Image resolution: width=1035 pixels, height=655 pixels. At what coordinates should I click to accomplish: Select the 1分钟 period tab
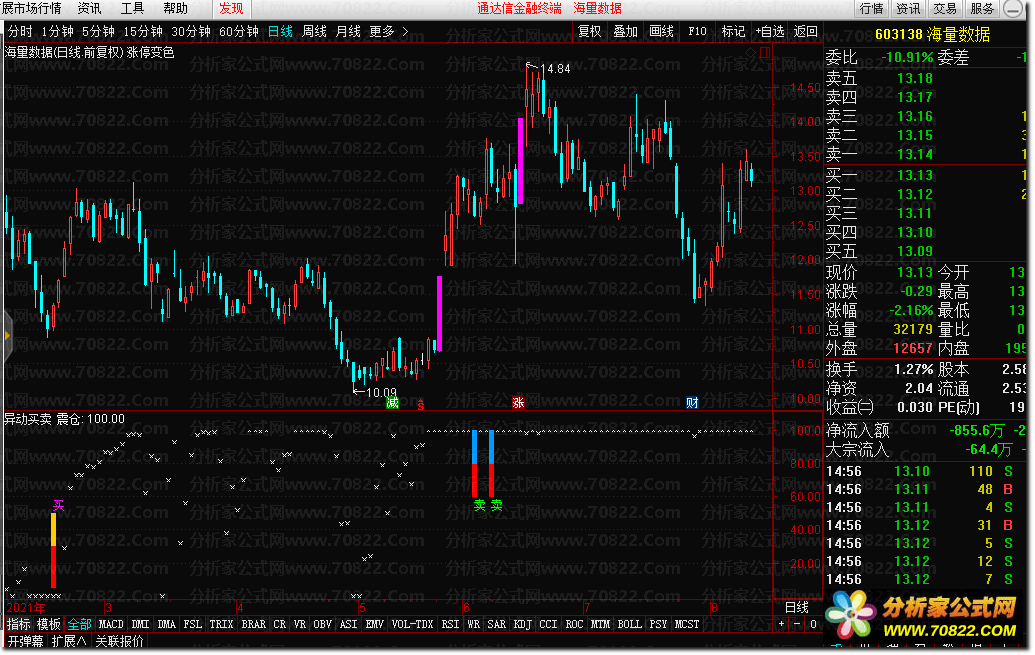coord(57,32)
